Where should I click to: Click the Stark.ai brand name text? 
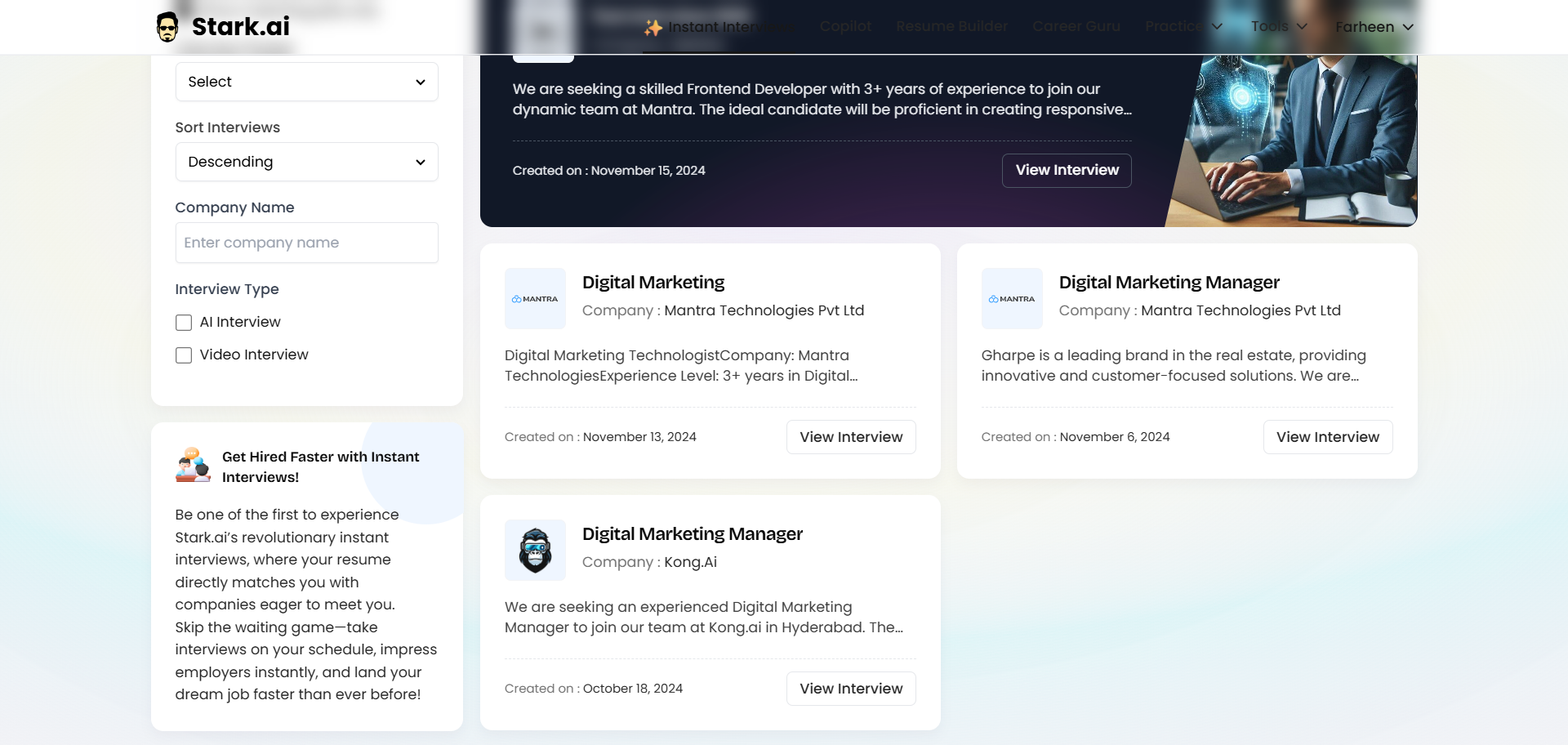pos(241,27)
